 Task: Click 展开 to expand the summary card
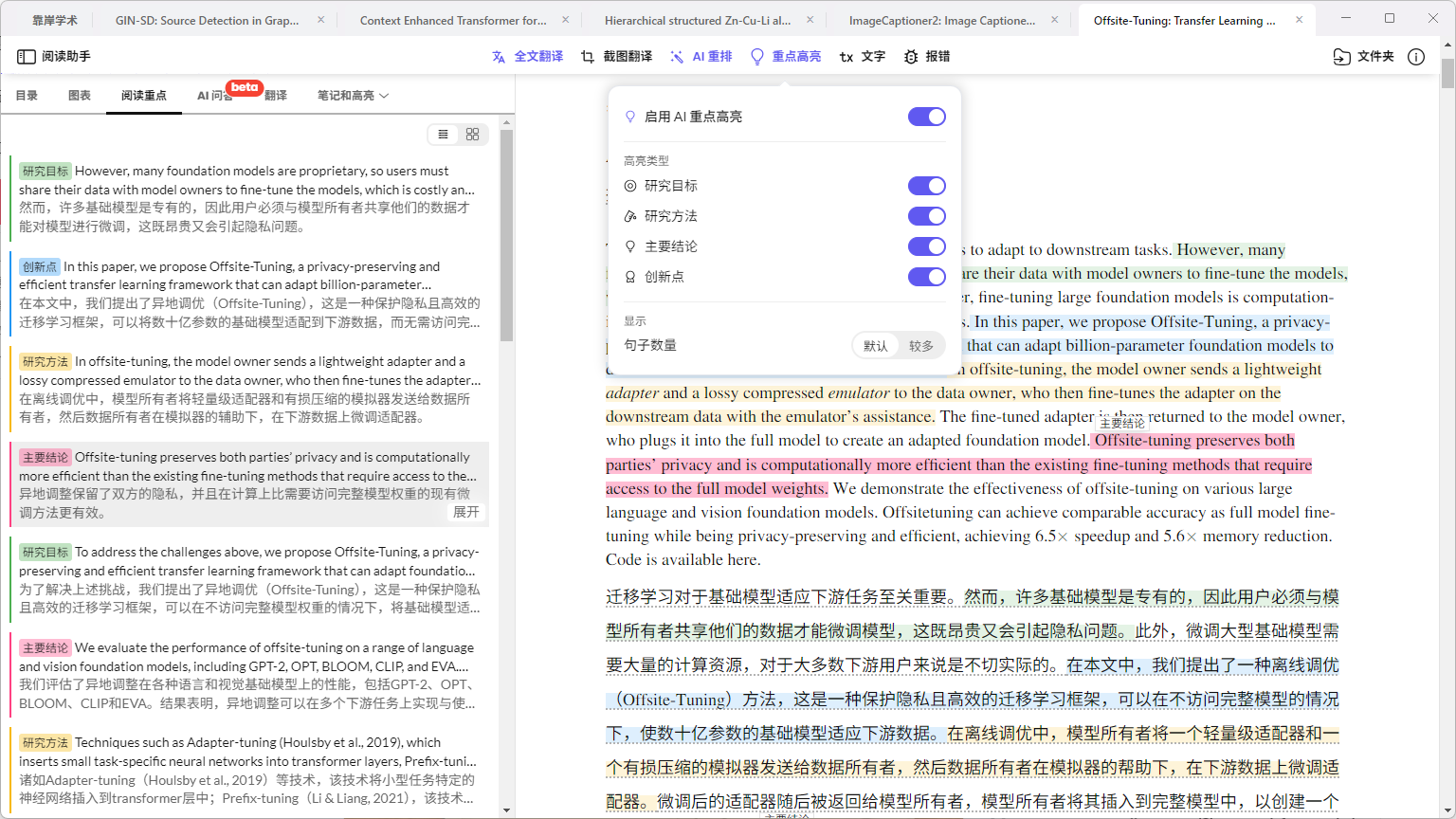(x=466, y=512)
